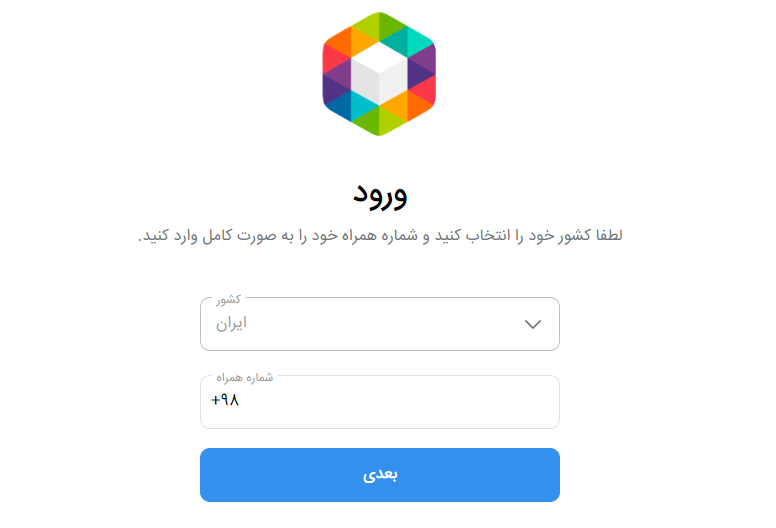Click the white cube in the logo center

(x=379, y=73)
